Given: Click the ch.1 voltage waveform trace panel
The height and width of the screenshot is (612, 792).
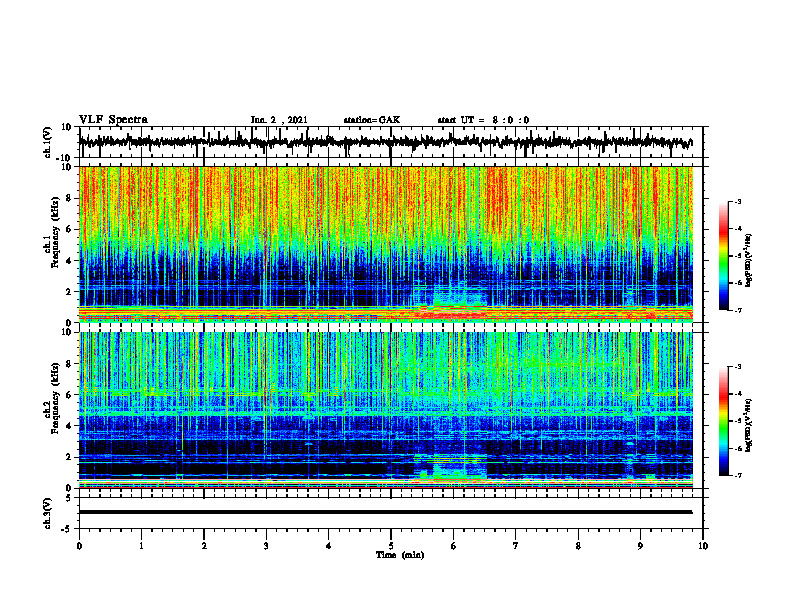Looking at the screenshot, I should point(391,142).
